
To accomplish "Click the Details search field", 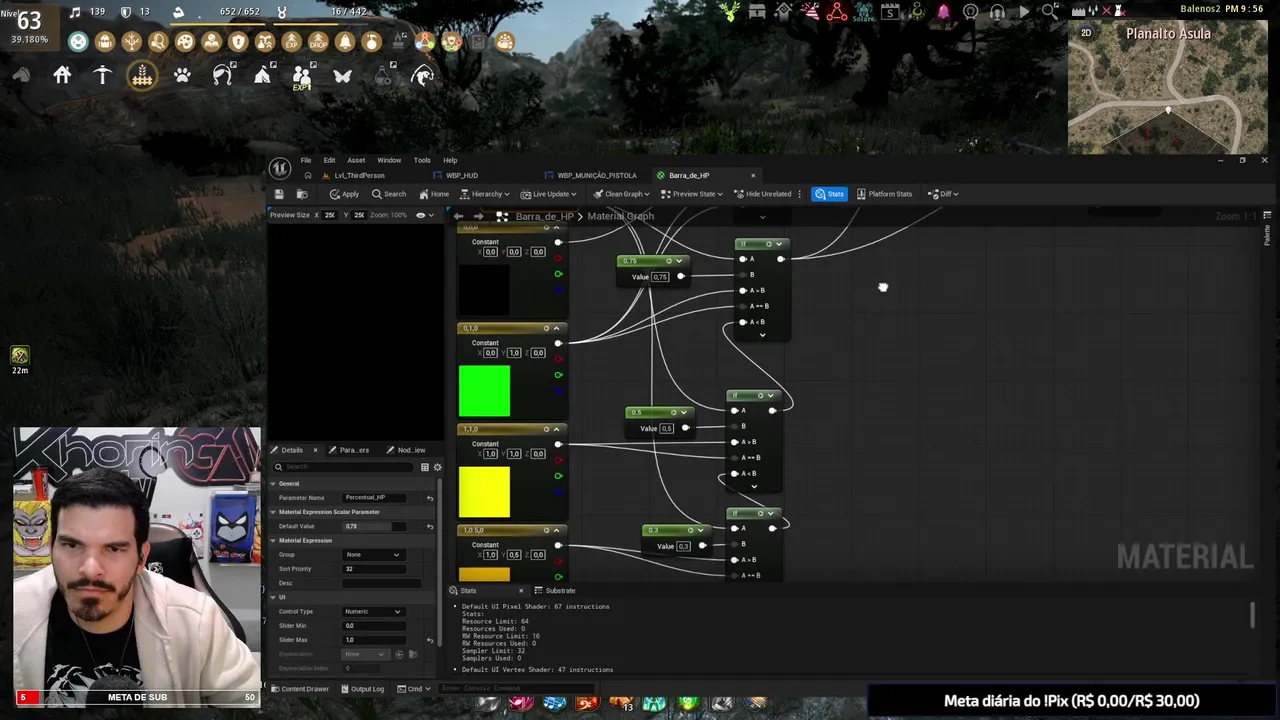I will tap(345, 467).
